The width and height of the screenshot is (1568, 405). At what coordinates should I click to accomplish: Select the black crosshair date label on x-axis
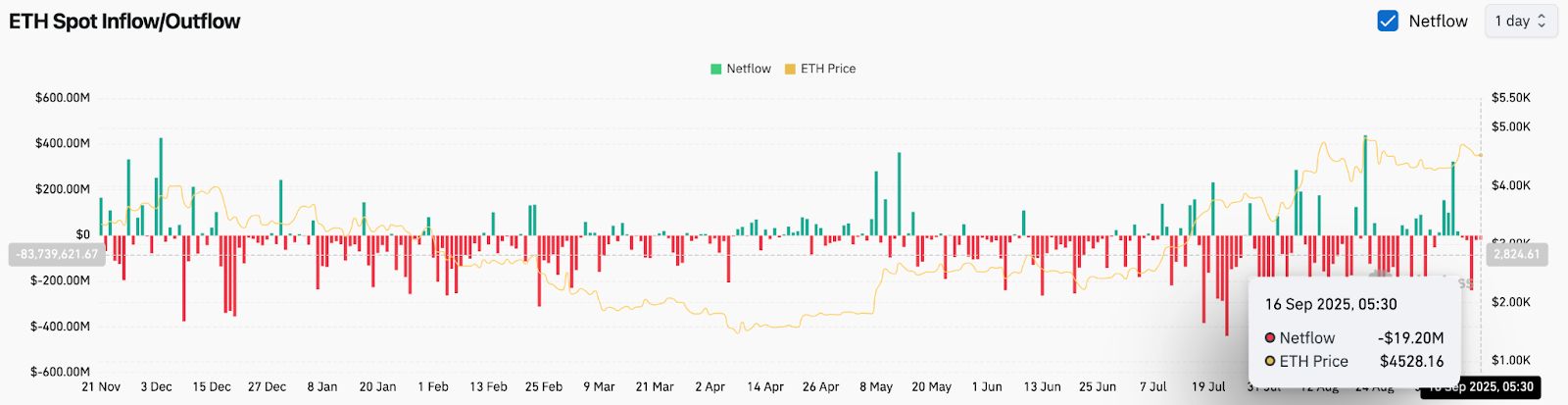click(x=1480, y=387)
